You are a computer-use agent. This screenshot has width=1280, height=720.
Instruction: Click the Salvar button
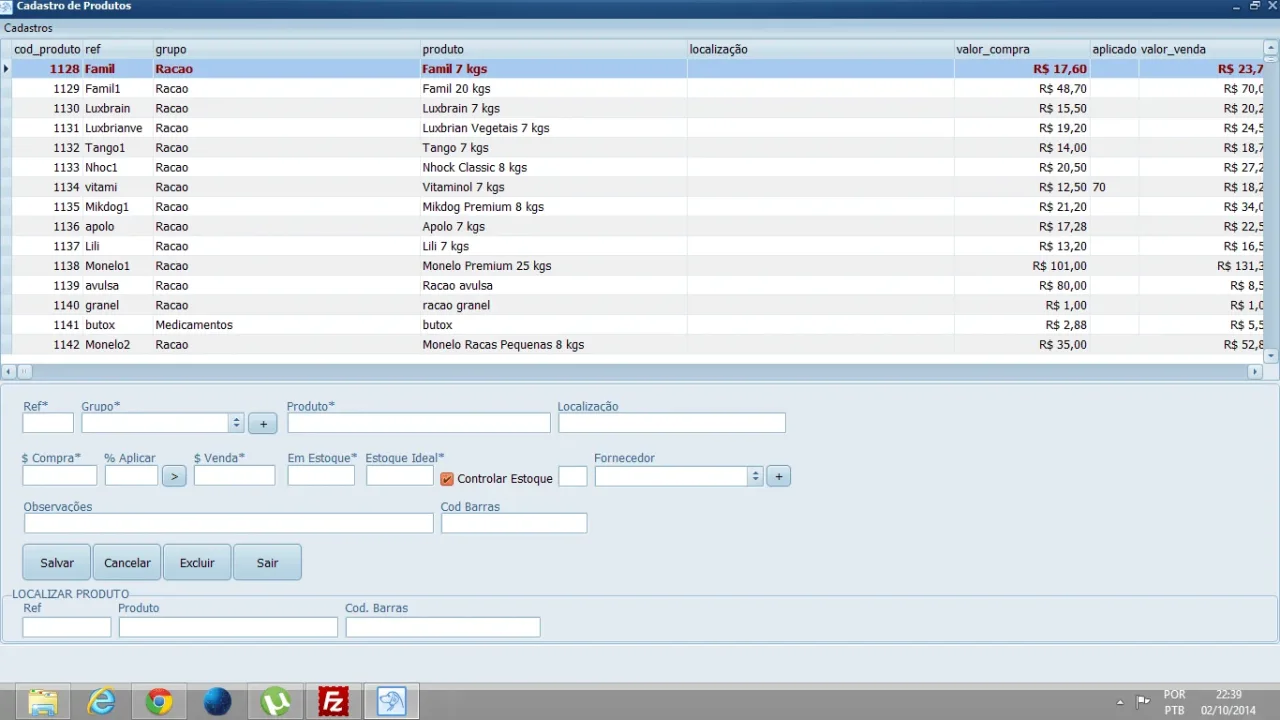[57, 563]
